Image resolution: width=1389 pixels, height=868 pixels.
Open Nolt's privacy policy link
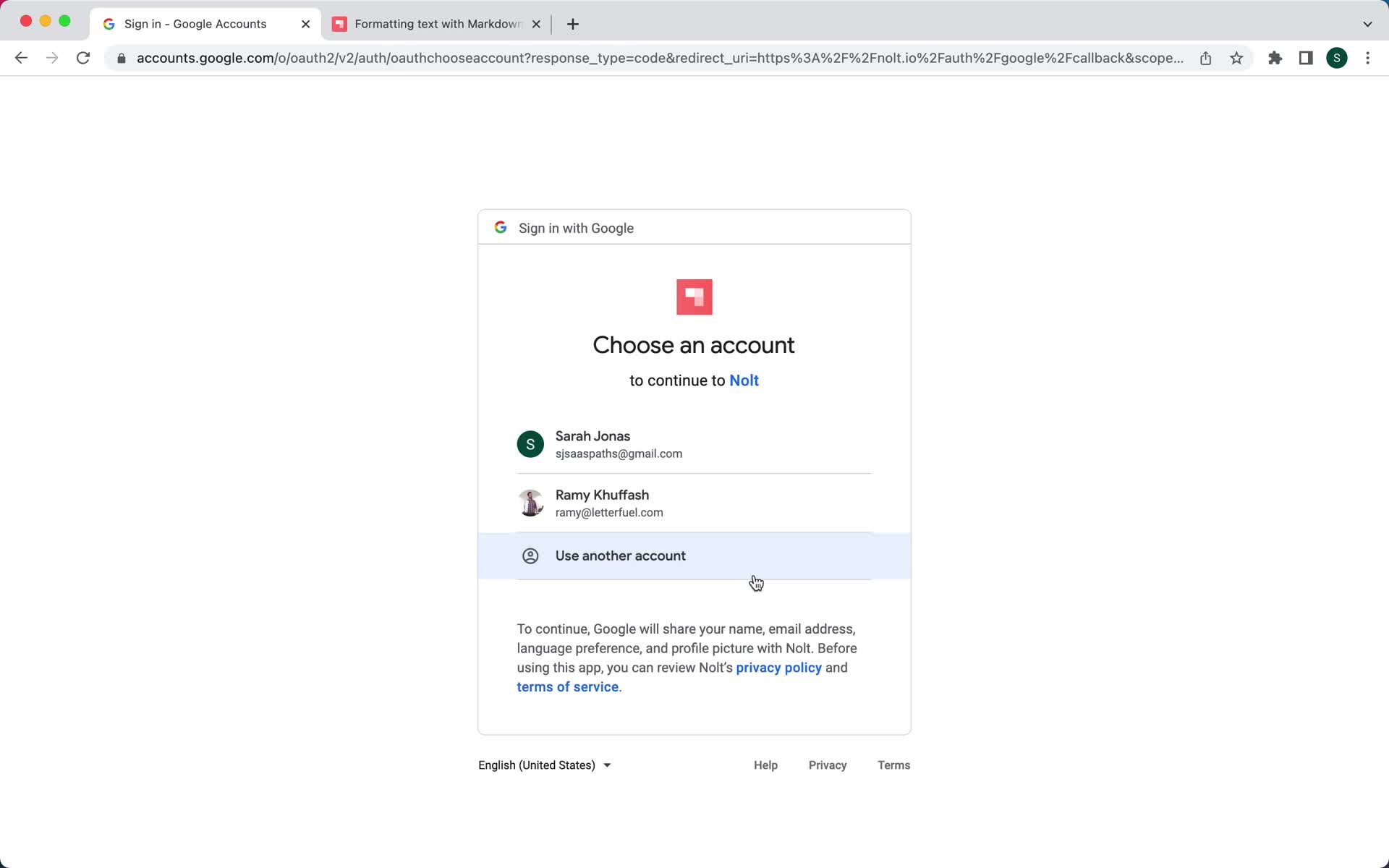point(778,668)
